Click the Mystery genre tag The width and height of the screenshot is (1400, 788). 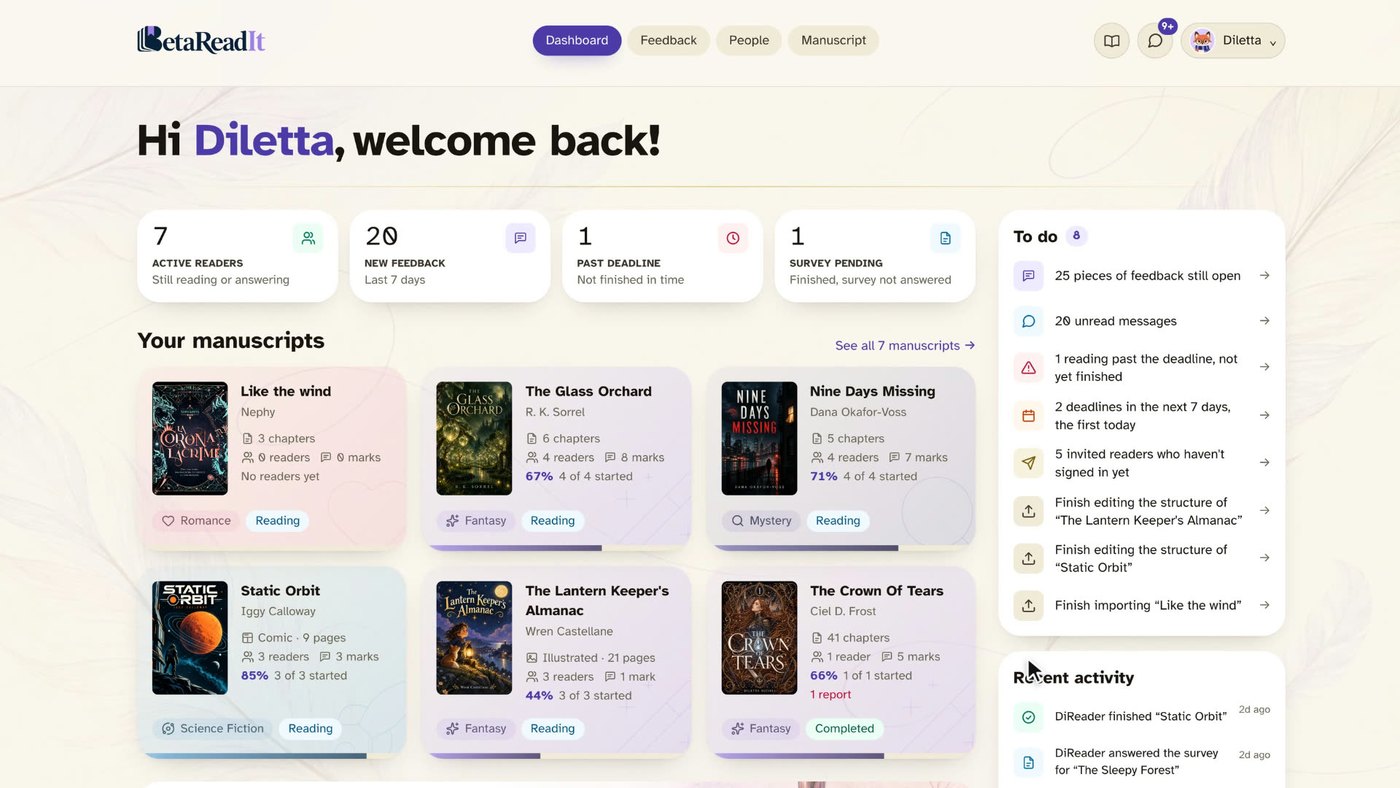coord(761,521)
